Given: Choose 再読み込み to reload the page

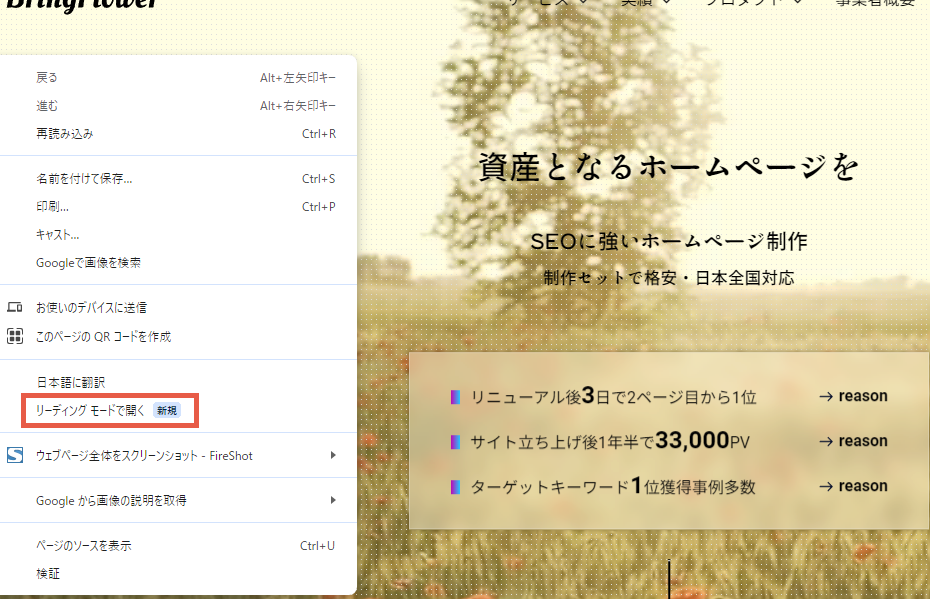Looking at the screenshot, I should click(65, 134).
